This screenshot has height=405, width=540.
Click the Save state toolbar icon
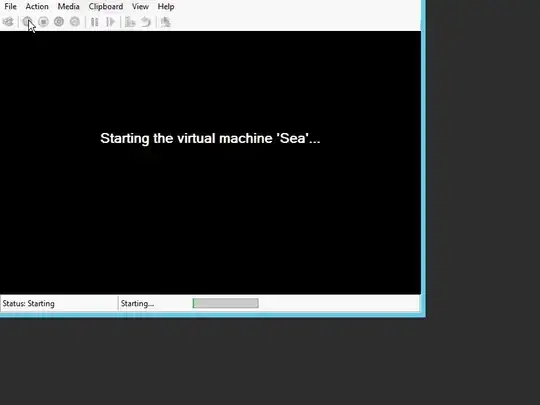(x=75, y=22)
